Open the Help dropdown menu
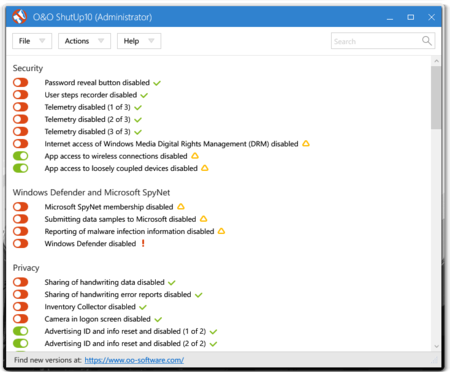The width and height of the screenshot is (450, 376). point(139,41)
